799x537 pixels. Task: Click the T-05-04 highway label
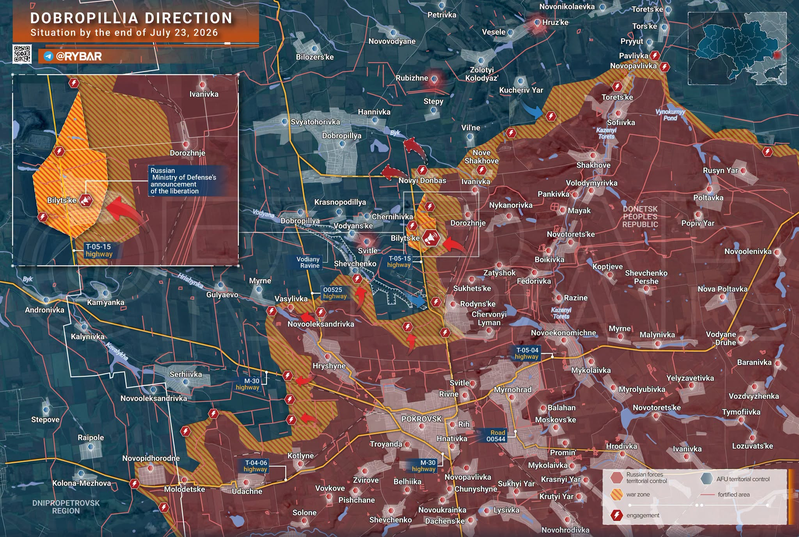point(526,353)
